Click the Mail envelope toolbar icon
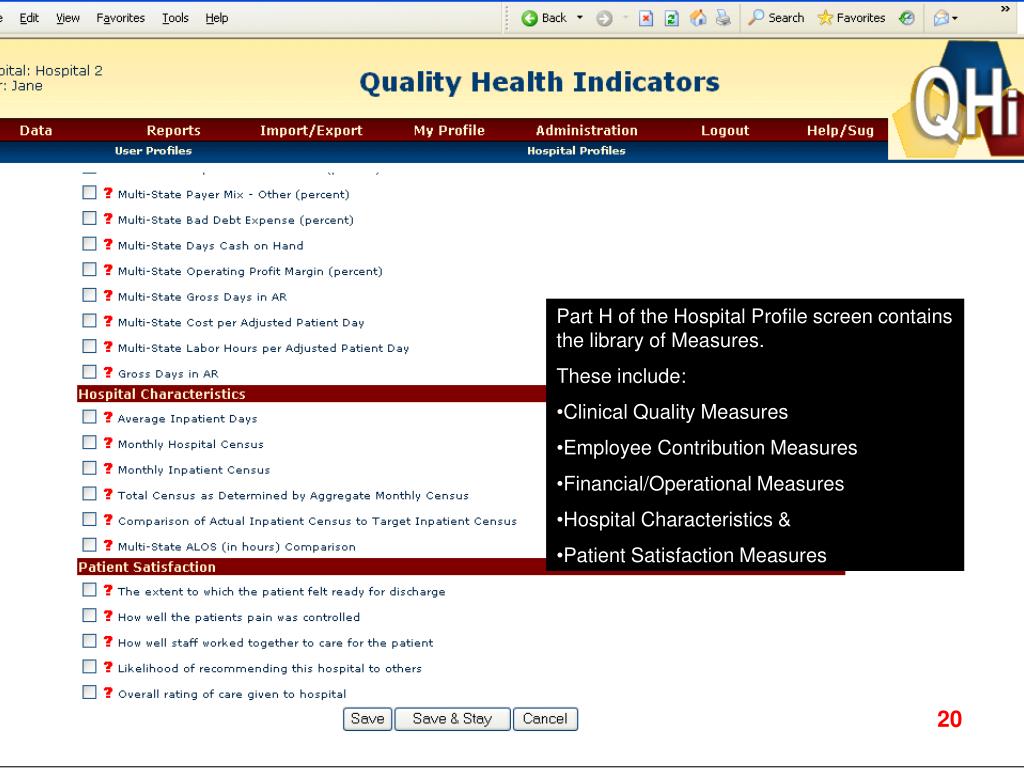The image size is (1024, 768). [941, 18]
